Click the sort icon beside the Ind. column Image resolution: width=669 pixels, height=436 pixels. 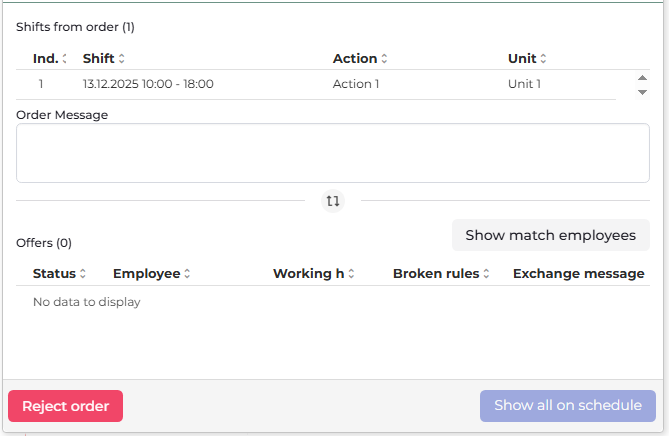coord(65,59)
